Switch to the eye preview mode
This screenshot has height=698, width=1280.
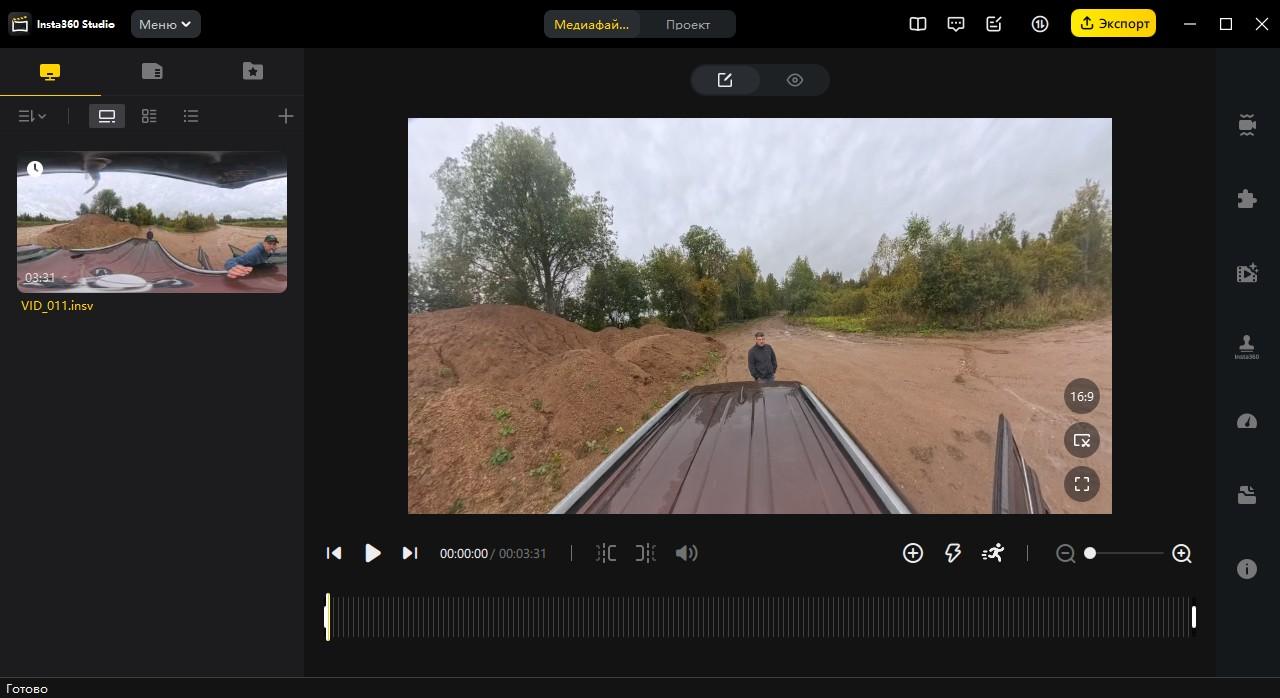tap(795, 80)
